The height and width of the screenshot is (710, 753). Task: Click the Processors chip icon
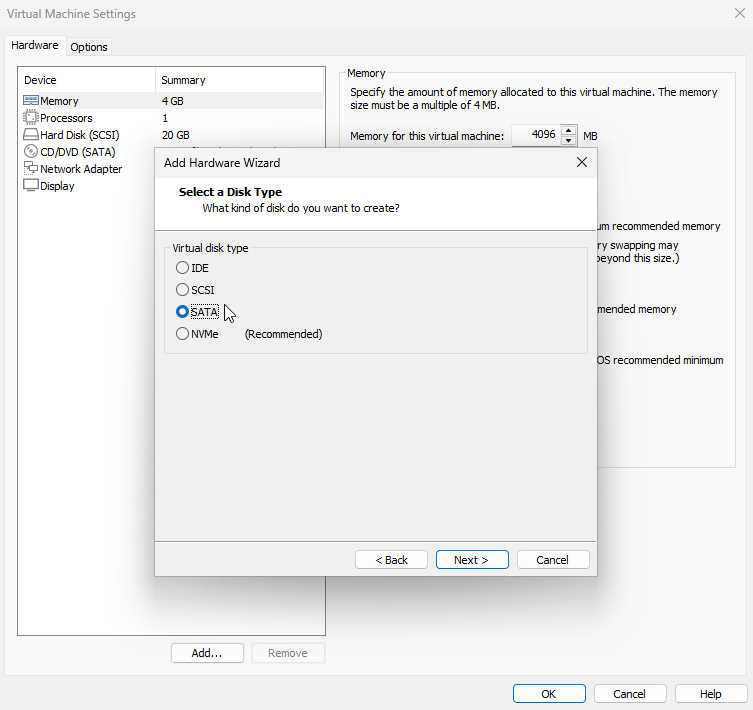point(31,118)
